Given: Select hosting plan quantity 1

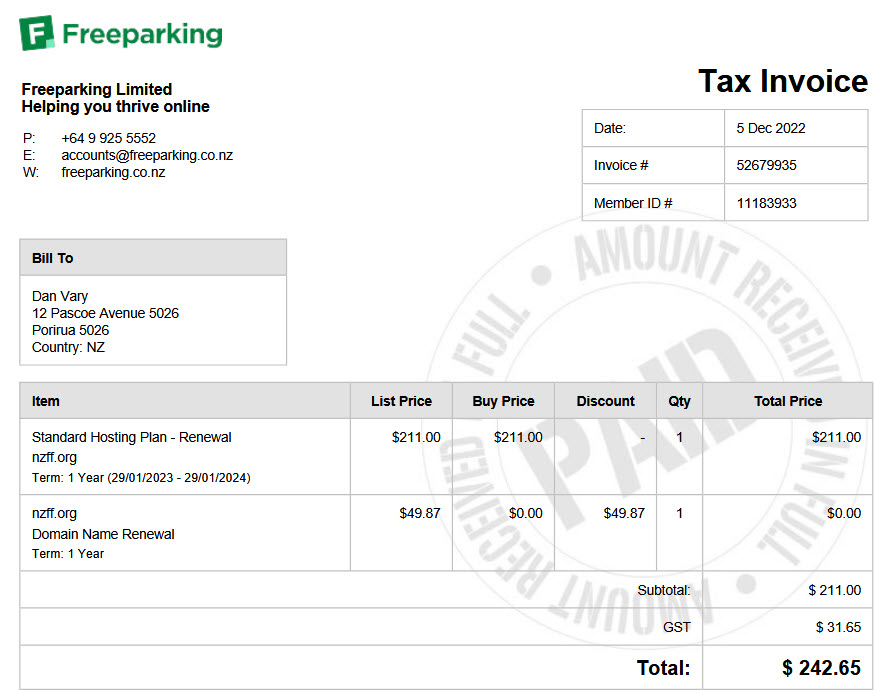Looking at the screenshot, I should coord(679,437).
